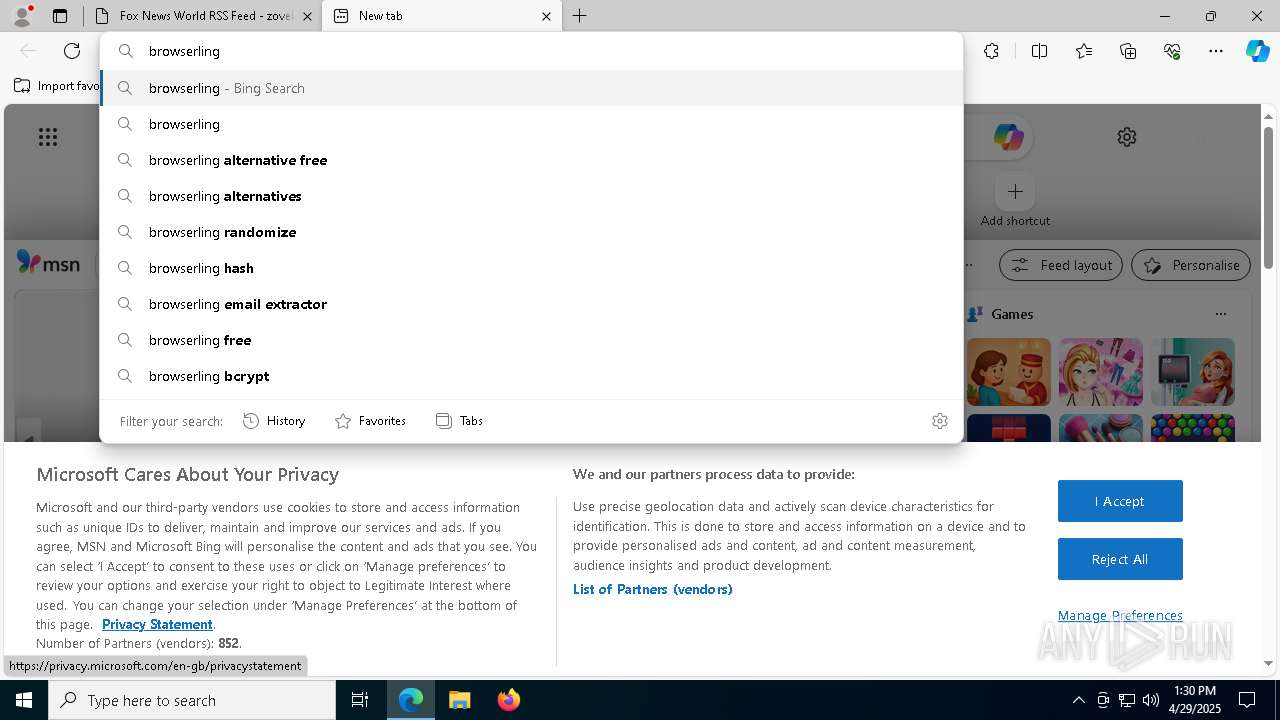1280x720 pixels.
Task: Click the browser profile avatar icon
Action: click(x=22, y=15)
